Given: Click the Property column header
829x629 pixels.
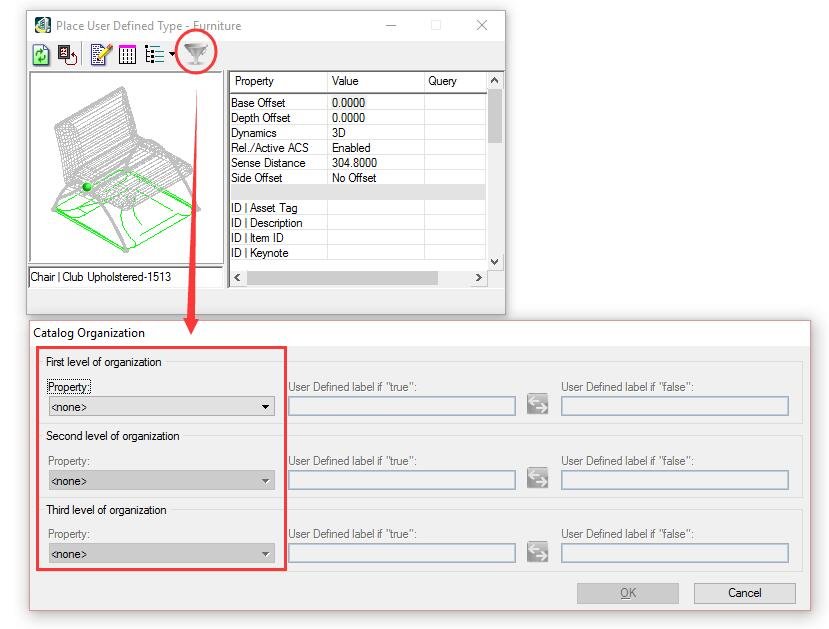Looking at the screenshot, I should click(x=279, y=81).
